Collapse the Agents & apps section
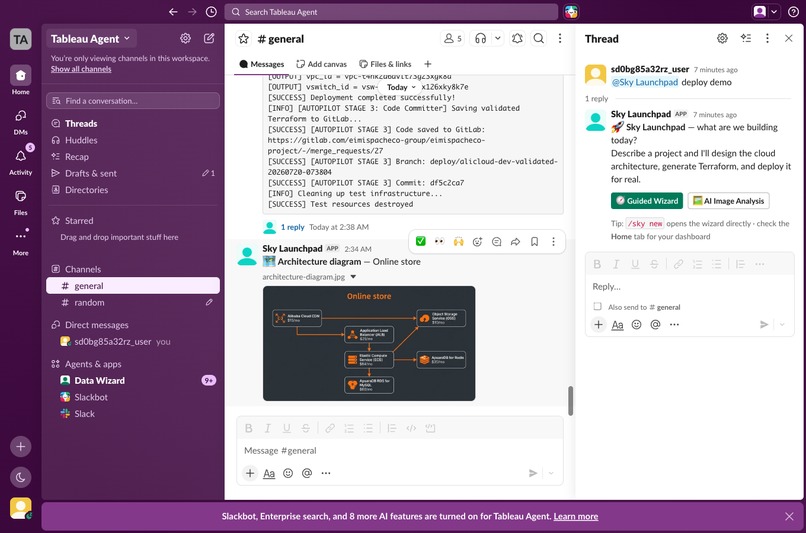 tap(93, 364)
